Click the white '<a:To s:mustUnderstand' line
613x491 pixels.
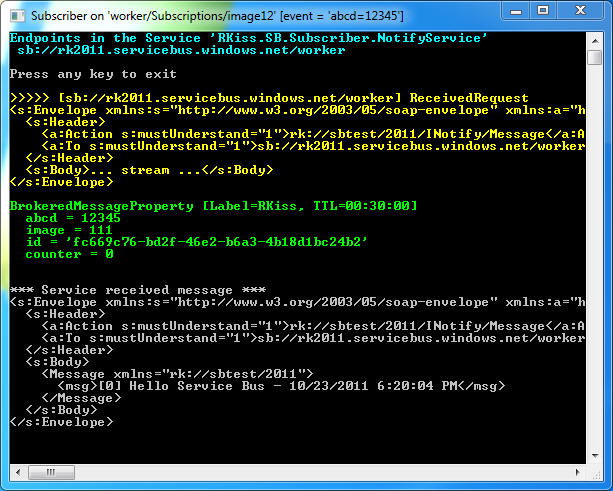pos(313,338)
